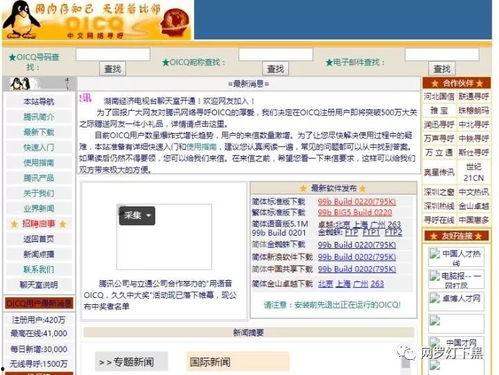
Task: Open 快速入门 in the sidebar menu
Action: coord(39,147)
